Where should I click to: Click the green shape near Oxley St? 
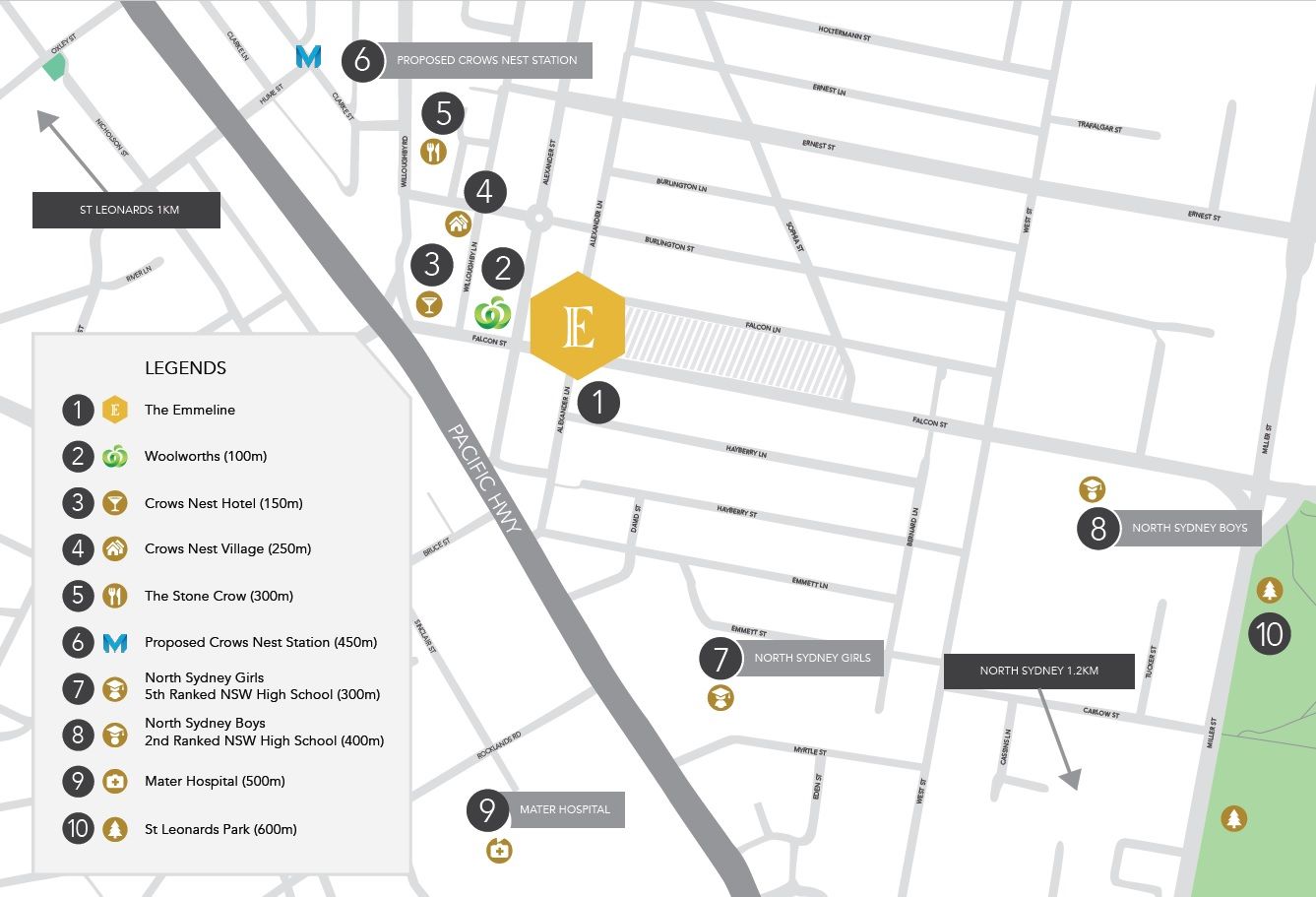click(53, 67)
